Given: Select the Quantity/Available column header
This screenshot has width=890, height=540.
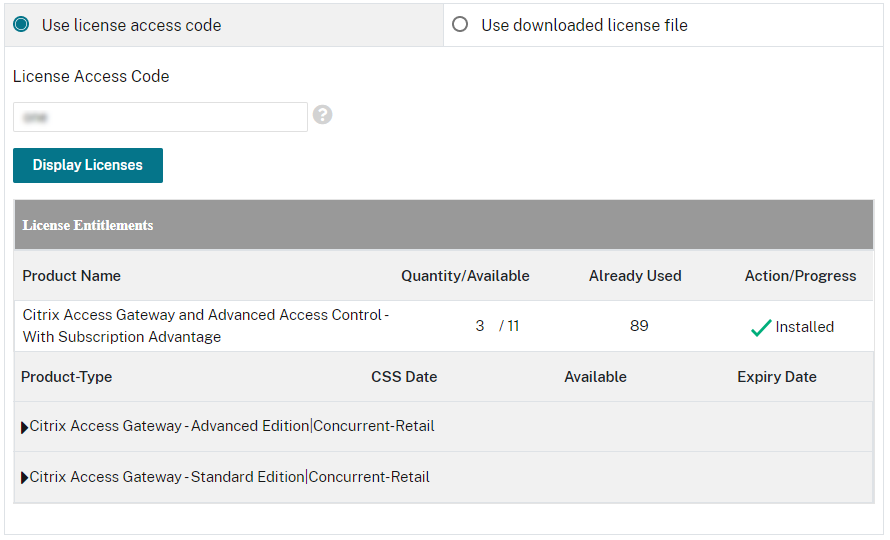Looking at the screenshot, I should (x=465, y=276).
